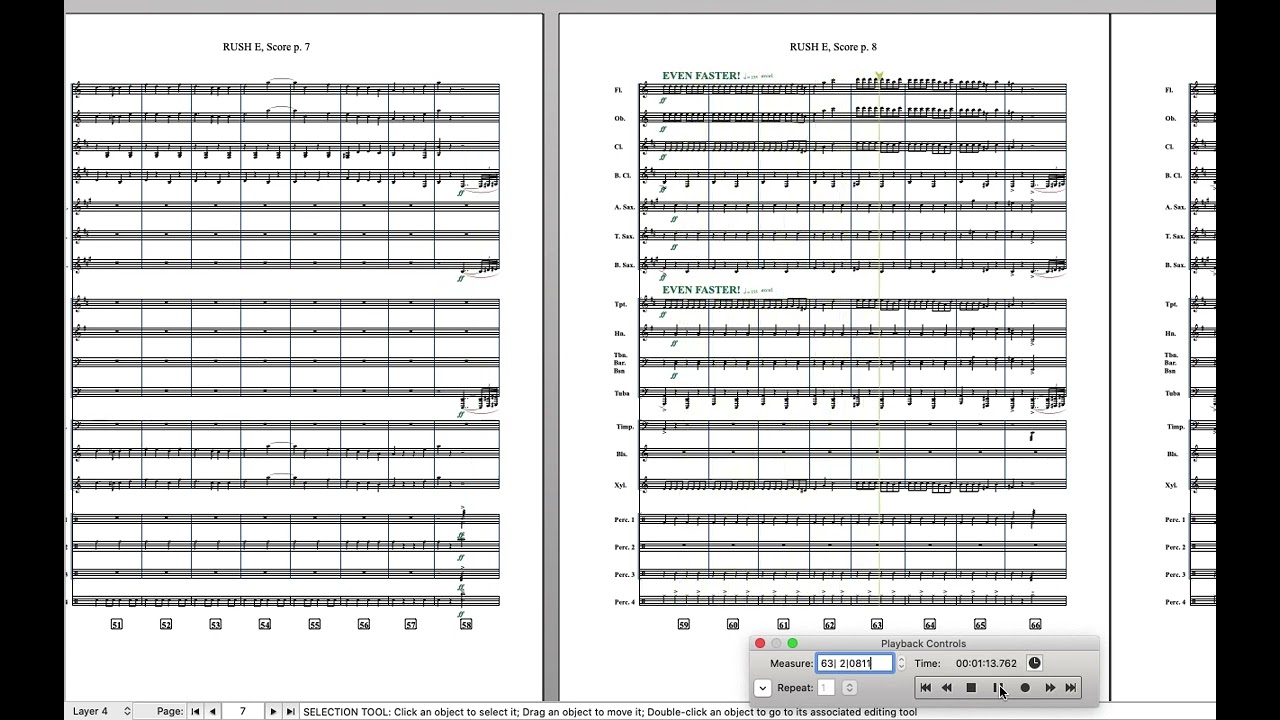Open the clock time display options

click(1034, 663)
